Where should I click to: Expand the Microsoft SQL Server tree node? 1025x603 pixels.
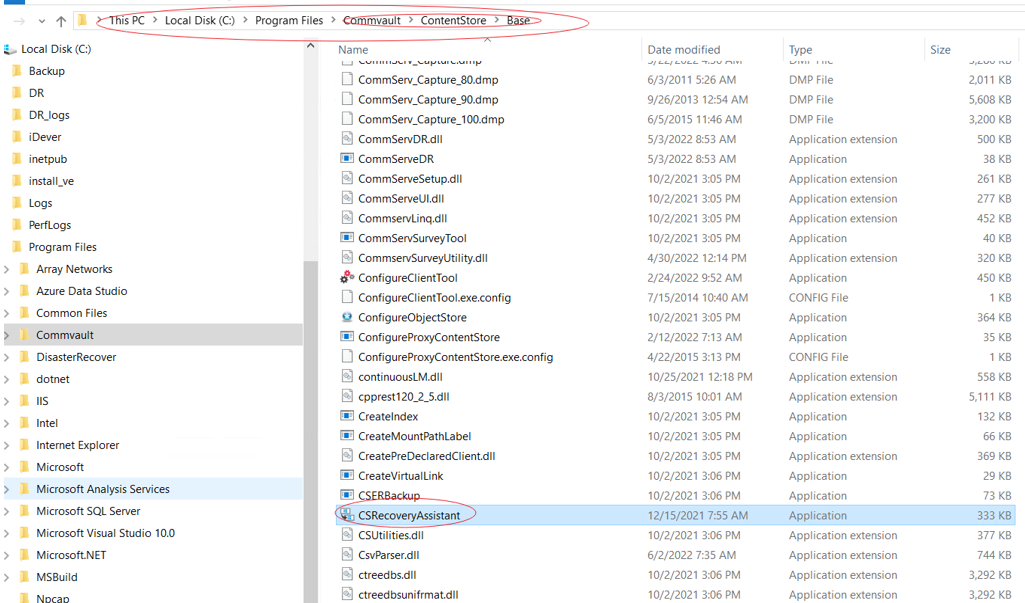(8, 511)
